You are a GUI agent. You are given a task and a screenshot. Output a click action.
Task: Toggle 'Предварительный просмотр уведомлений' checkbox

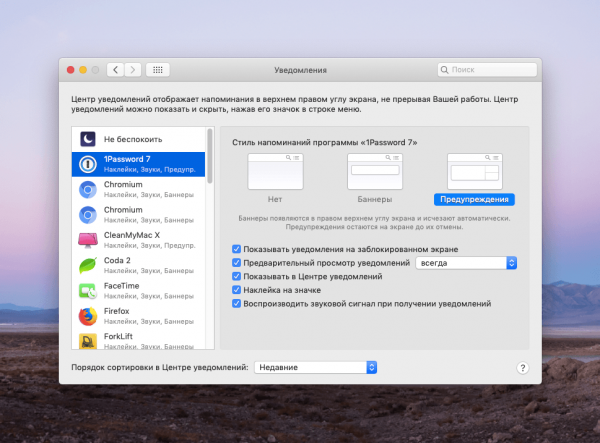pyautogui.click(x=236, y=263)
